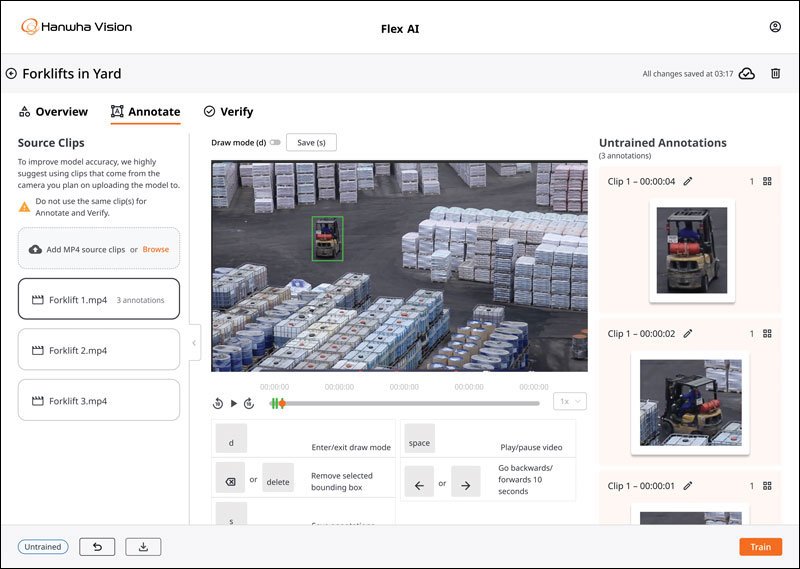Viewport: 800px width, 569px height.
Task: Click the 'Play/pause video' label
Action: pyautogui.click(x=531, y=447)
